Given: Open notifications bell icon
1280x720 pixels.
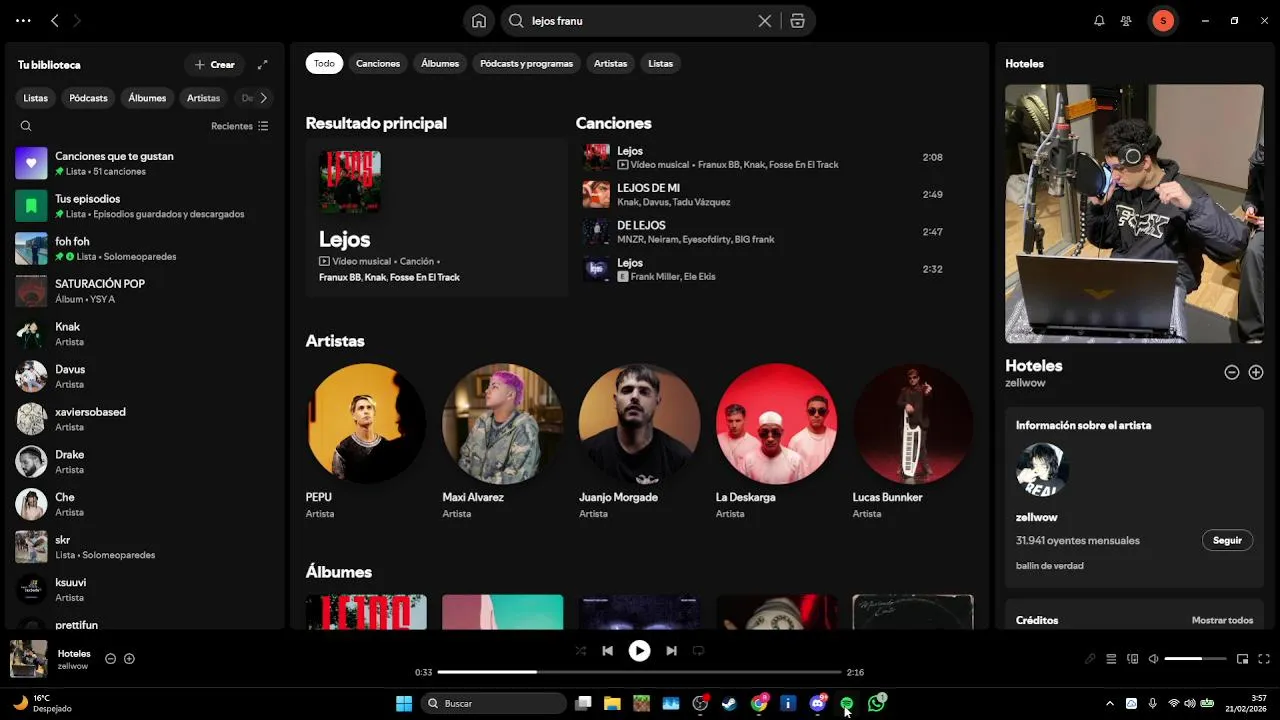Looking at the screenshot, I should (1099, 21).
